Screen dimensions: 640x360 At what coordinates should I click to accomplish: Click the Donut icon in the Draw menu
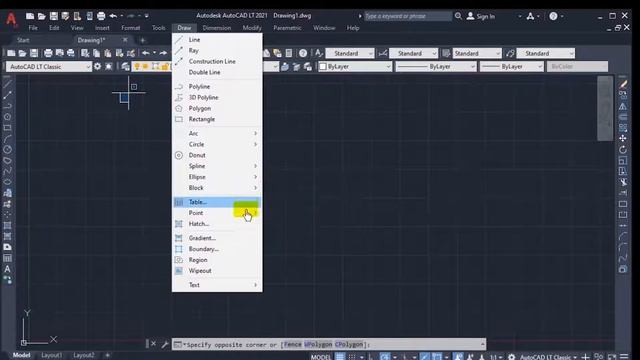click(179, 155)
